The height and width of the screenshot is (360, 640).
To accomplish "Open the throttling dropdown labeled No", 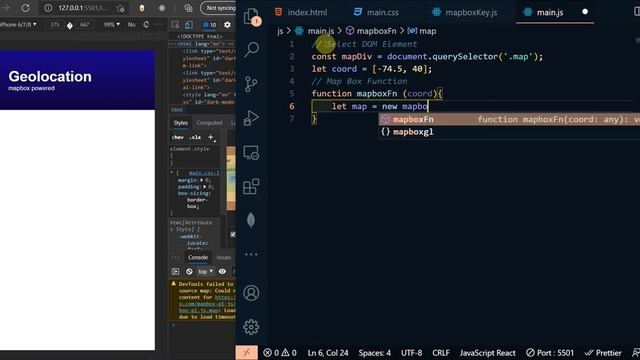I will click(x=131, y=24).
